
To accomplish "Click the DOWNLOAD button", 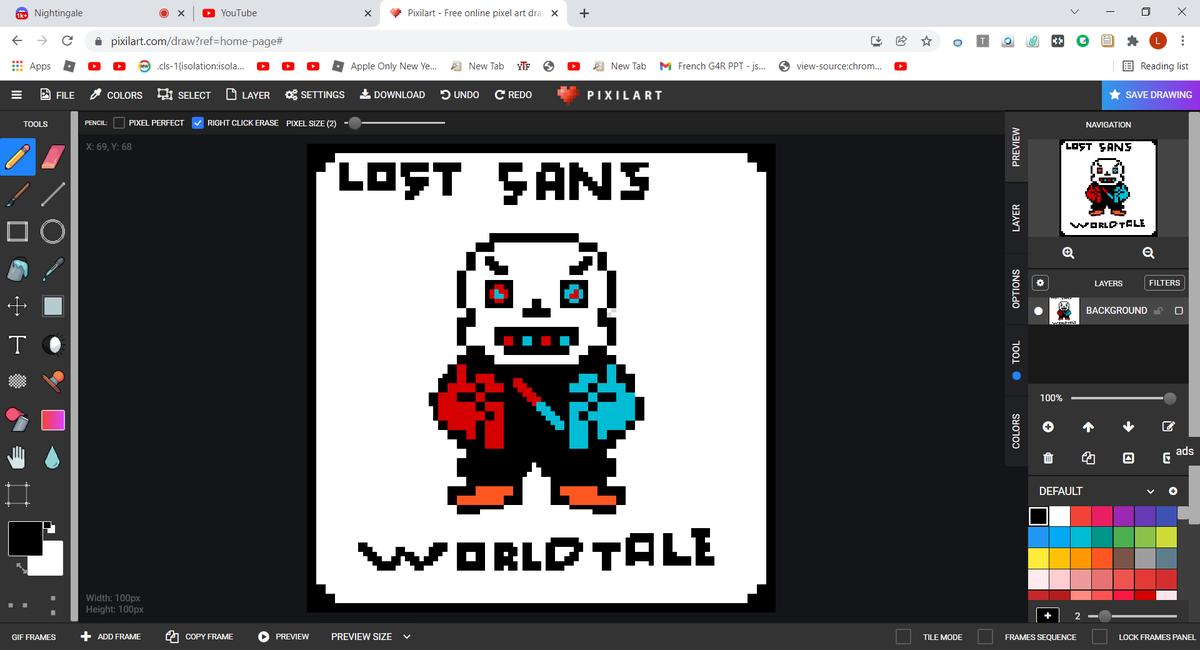I will click(x=392, y=95).
